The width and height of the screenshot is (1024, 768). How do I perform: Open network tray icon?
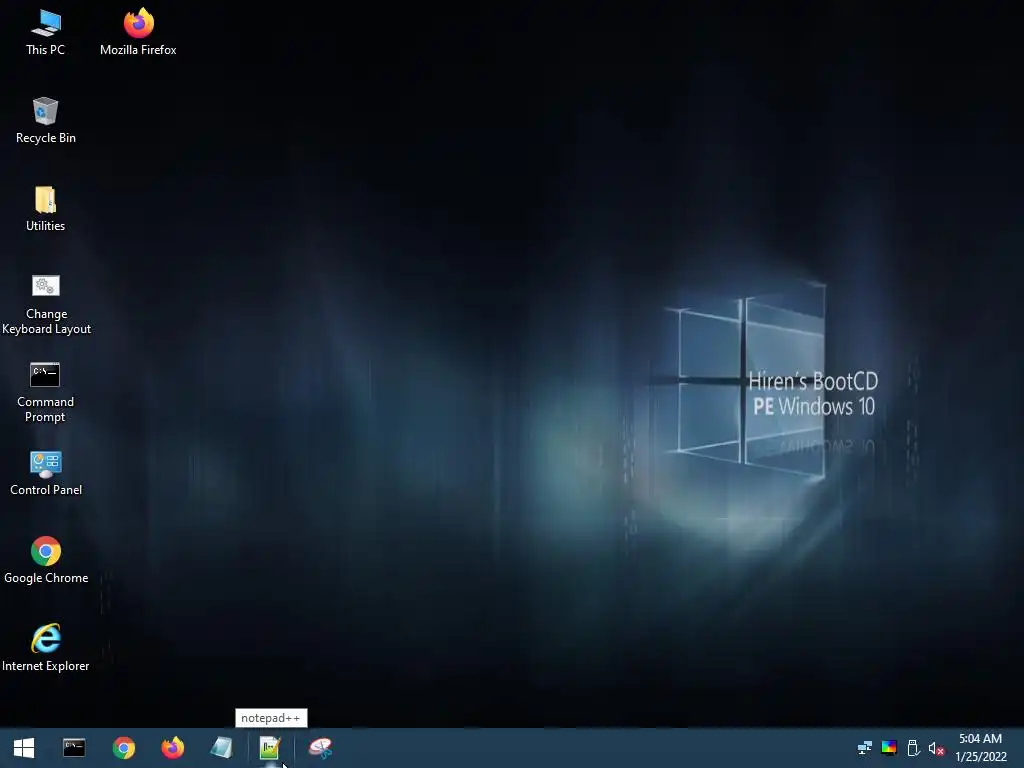[x=865, y=748]
